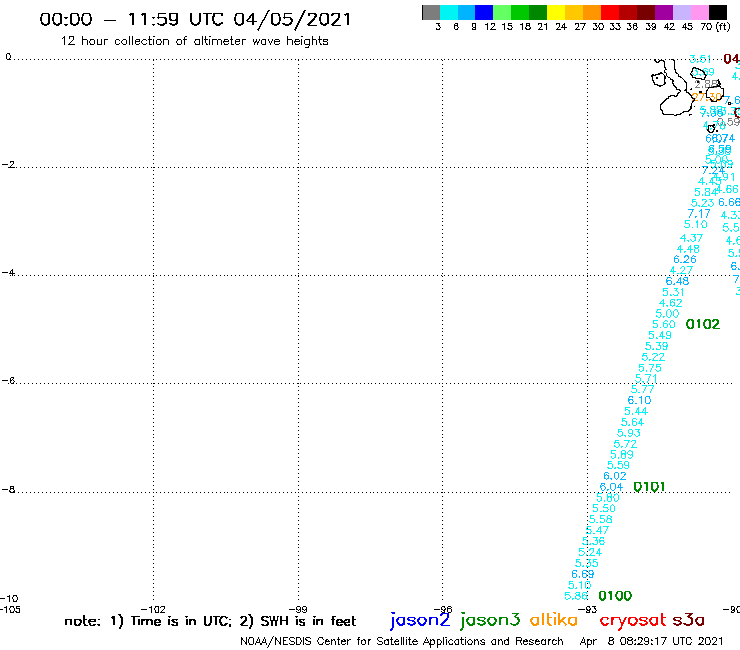Click wave height value '5.24'
740x650 pixels.
tap(590, 552)
